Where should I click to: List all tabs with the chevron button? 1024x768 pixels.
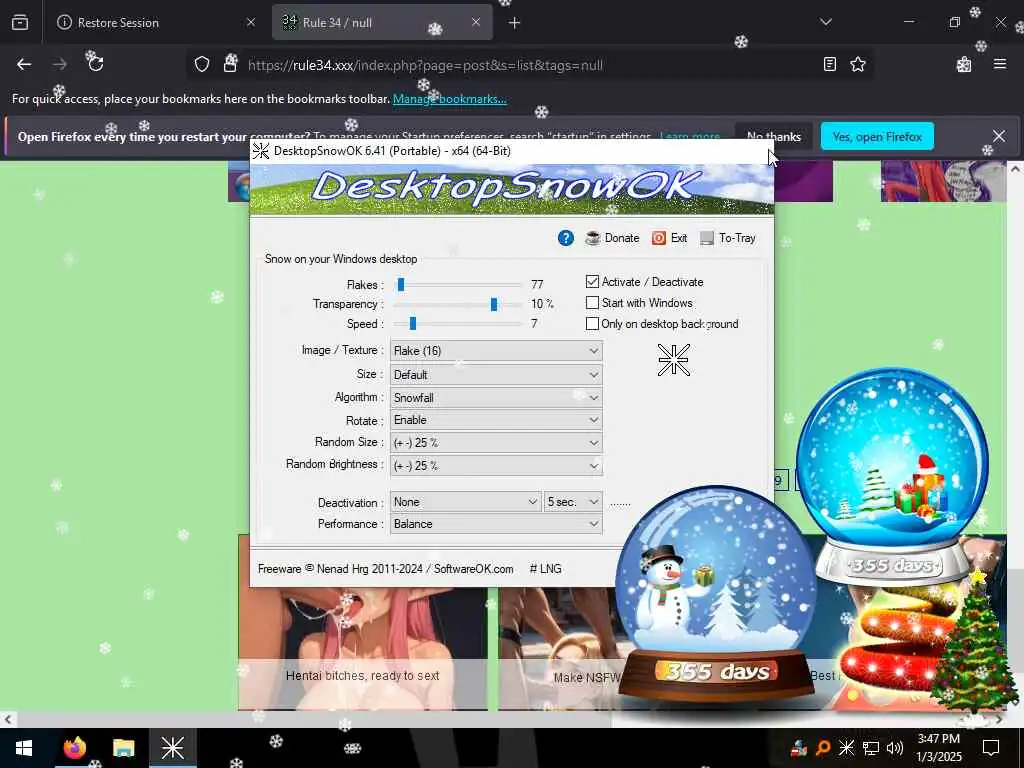coord(825,23)
